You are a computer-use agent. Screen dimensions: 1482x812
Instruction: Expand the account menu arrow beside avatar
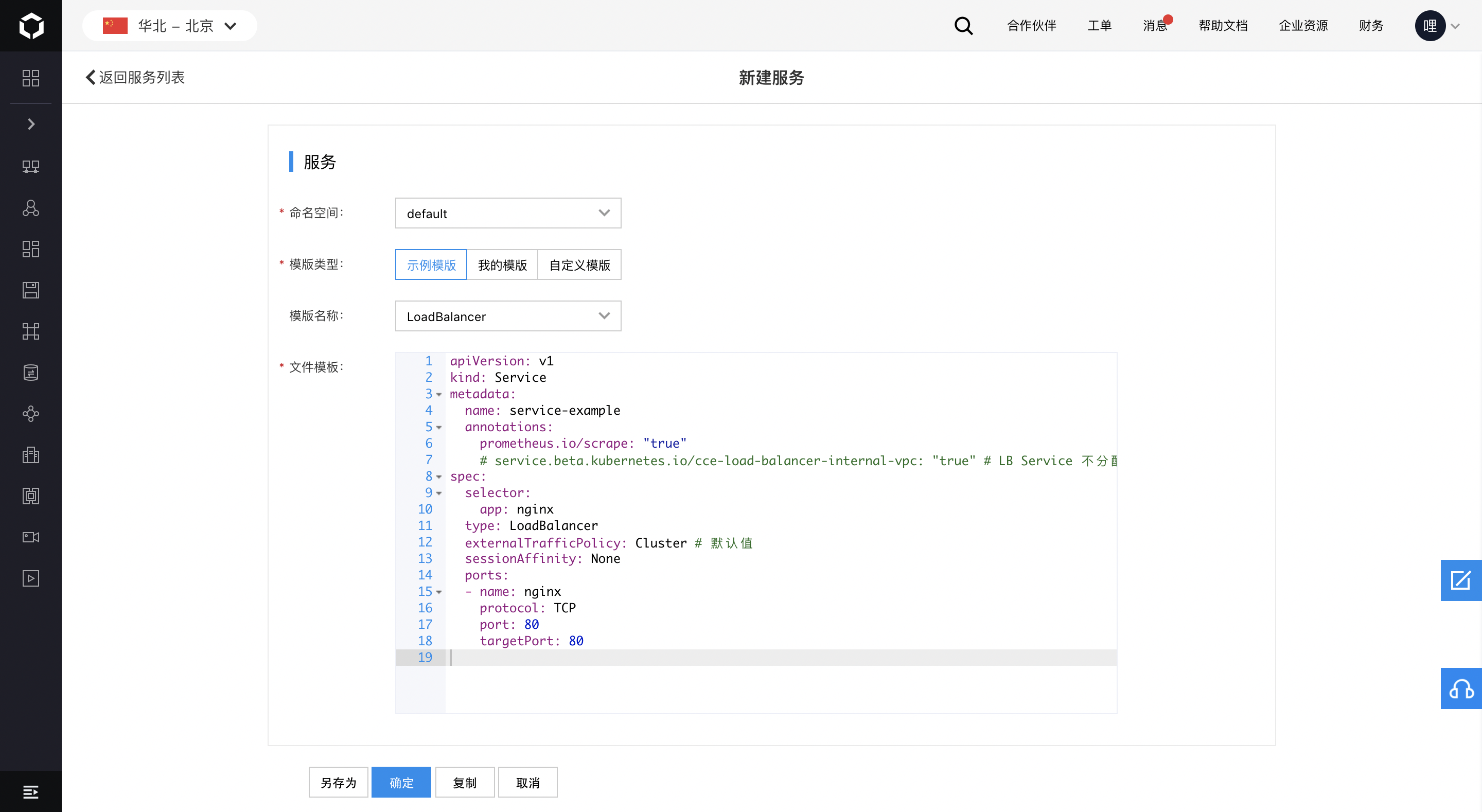[x=1456, y=26]
